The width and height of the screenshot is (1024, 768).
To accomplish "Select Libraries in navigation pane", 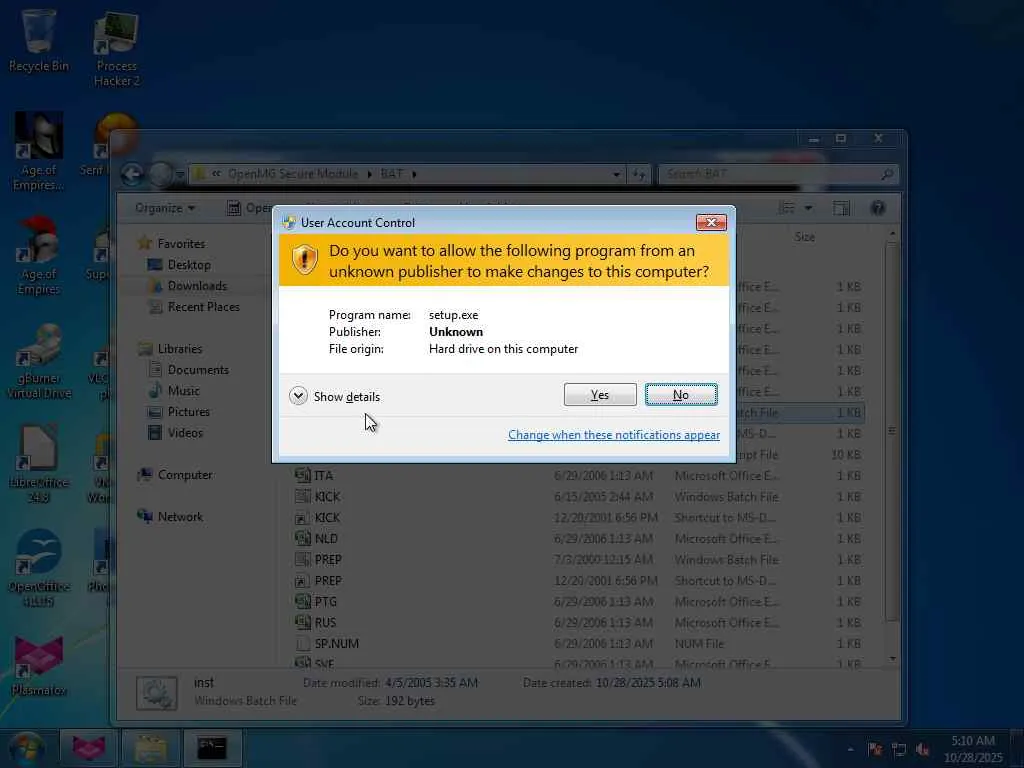I will pos(170,349).
